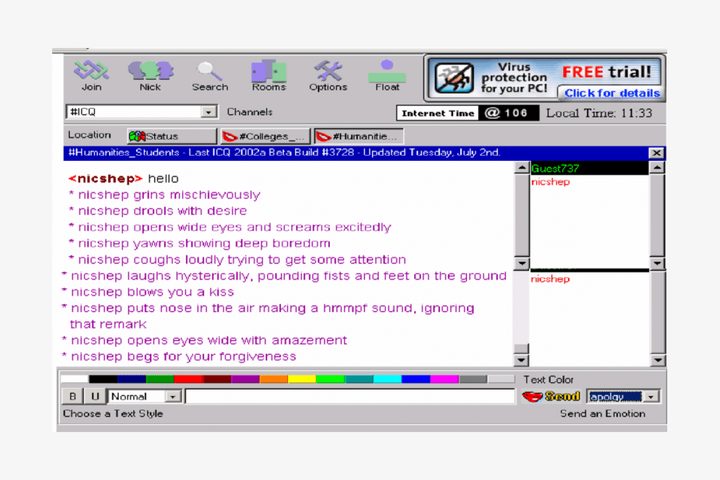Select nicshep in the upper user list
This screenshot has width=720, height=480.
[x=550, y=182]
